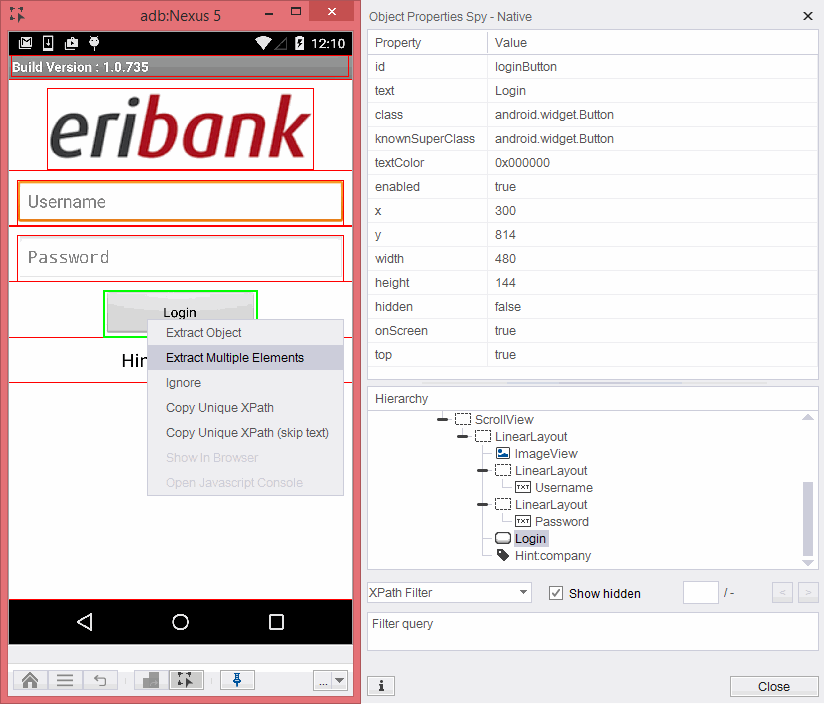Image resolution: width=824 pixels, height=704 pixels.
Task: Click the Home icon in device toolbar
Action: point(30,680)
